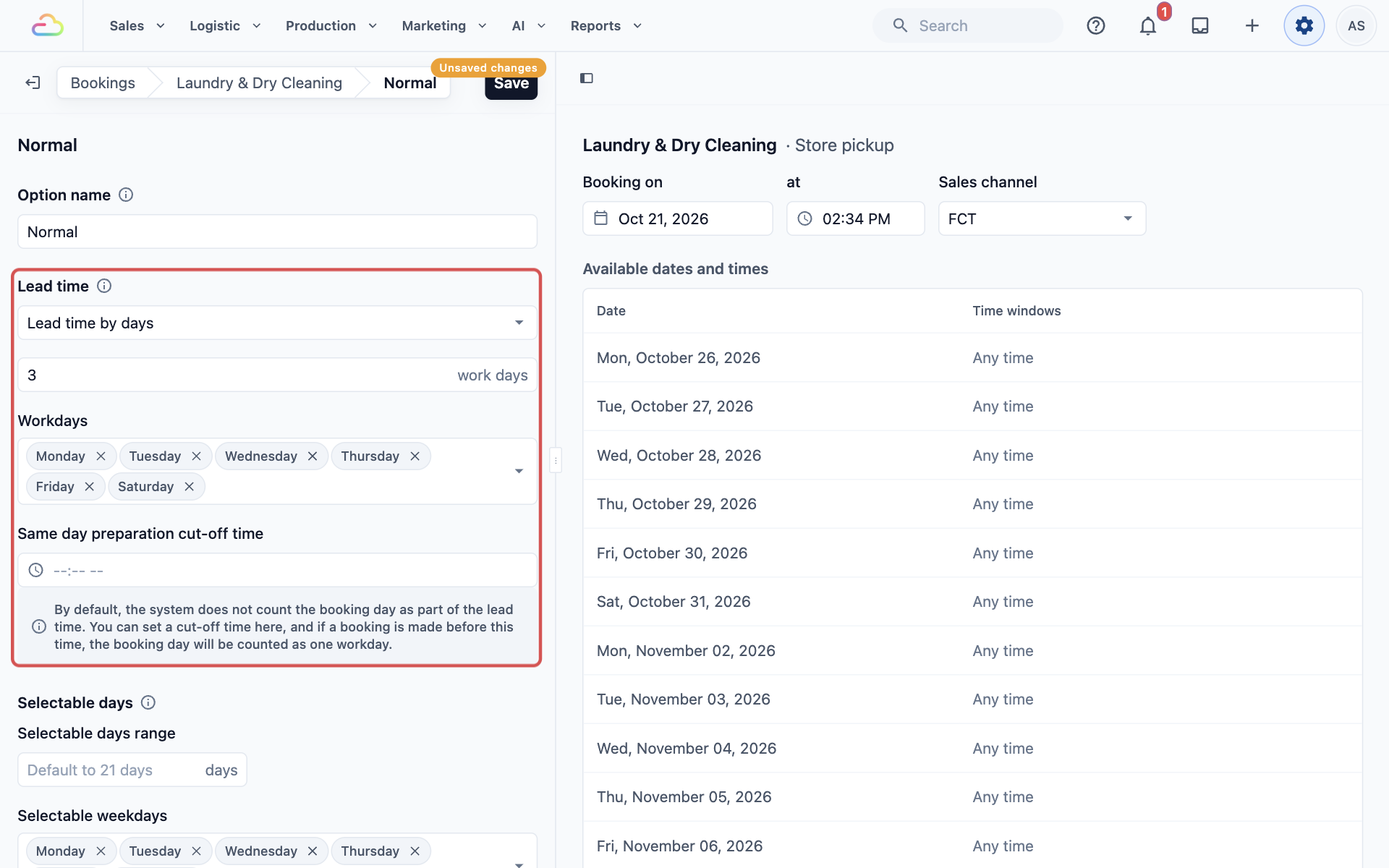1389x868 pixels.
Task: Select the Normal breadcrumb
Action: (409, 82)
